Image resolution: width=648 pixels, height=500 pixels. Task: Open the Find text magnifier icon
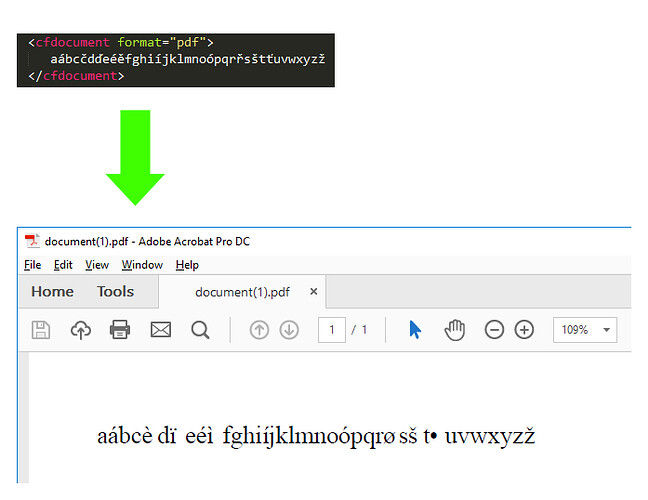pos(200,330)
